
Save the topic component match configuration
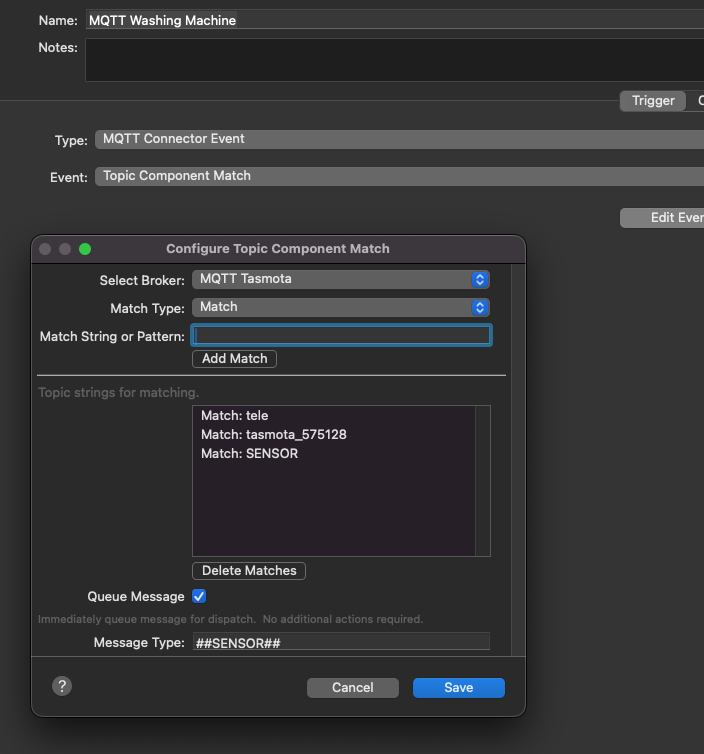pyautogui.click(x=459, y=688)
